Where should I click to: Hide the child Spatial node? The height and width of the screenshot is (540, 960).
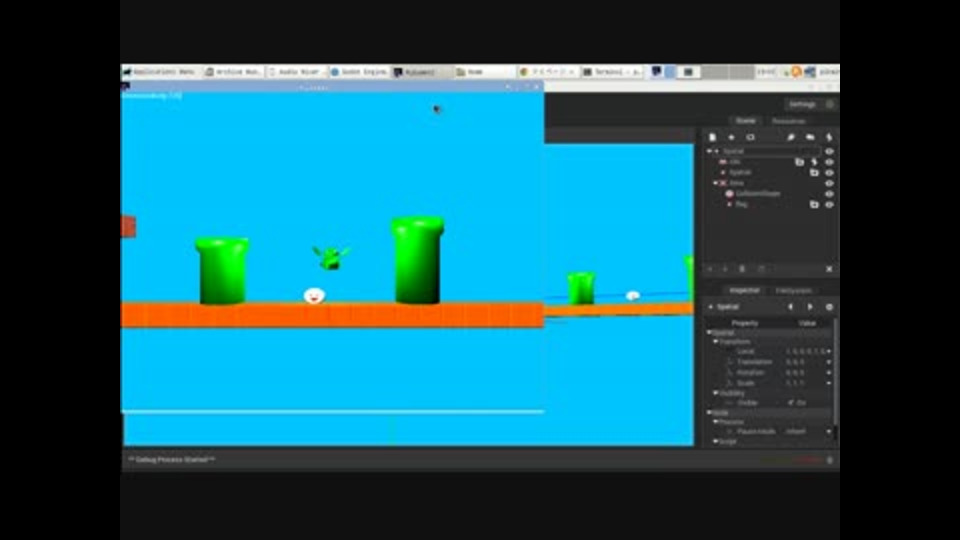click(829, 173)
